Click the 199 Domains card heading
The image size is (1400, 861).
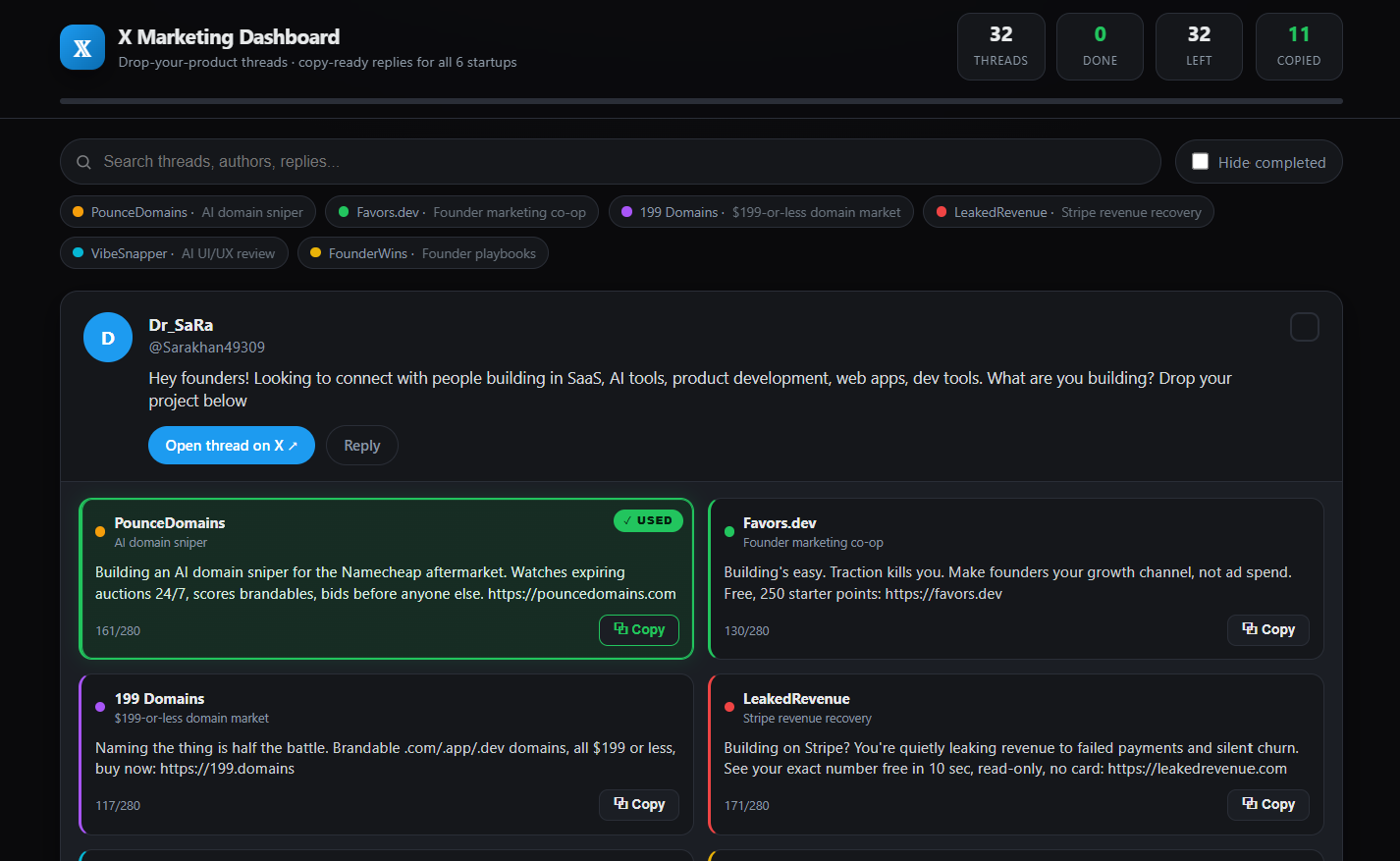point(160,699)
